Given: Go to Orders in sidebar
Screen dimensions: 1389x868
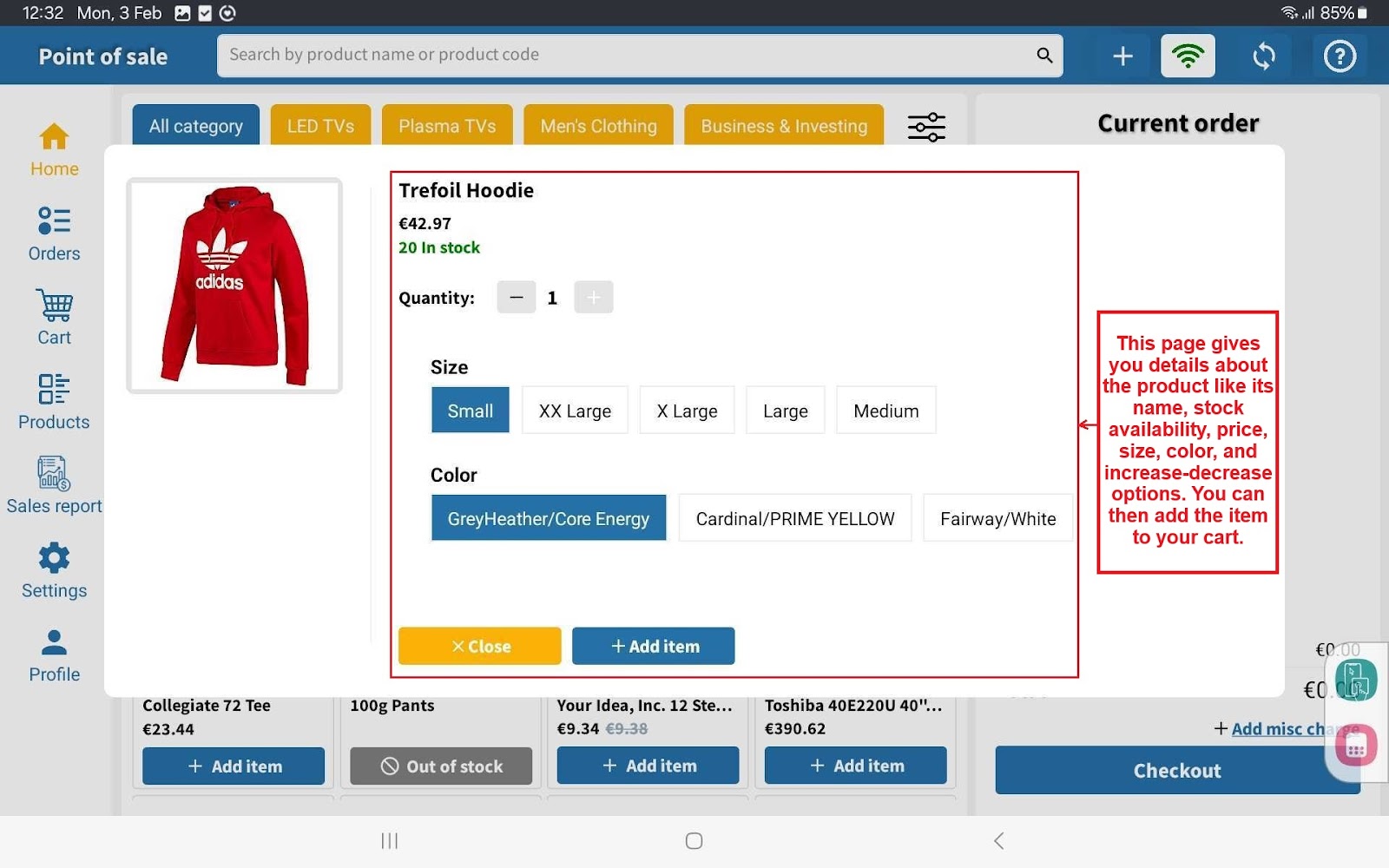Looking at the screenshot, I should [54, 233].
